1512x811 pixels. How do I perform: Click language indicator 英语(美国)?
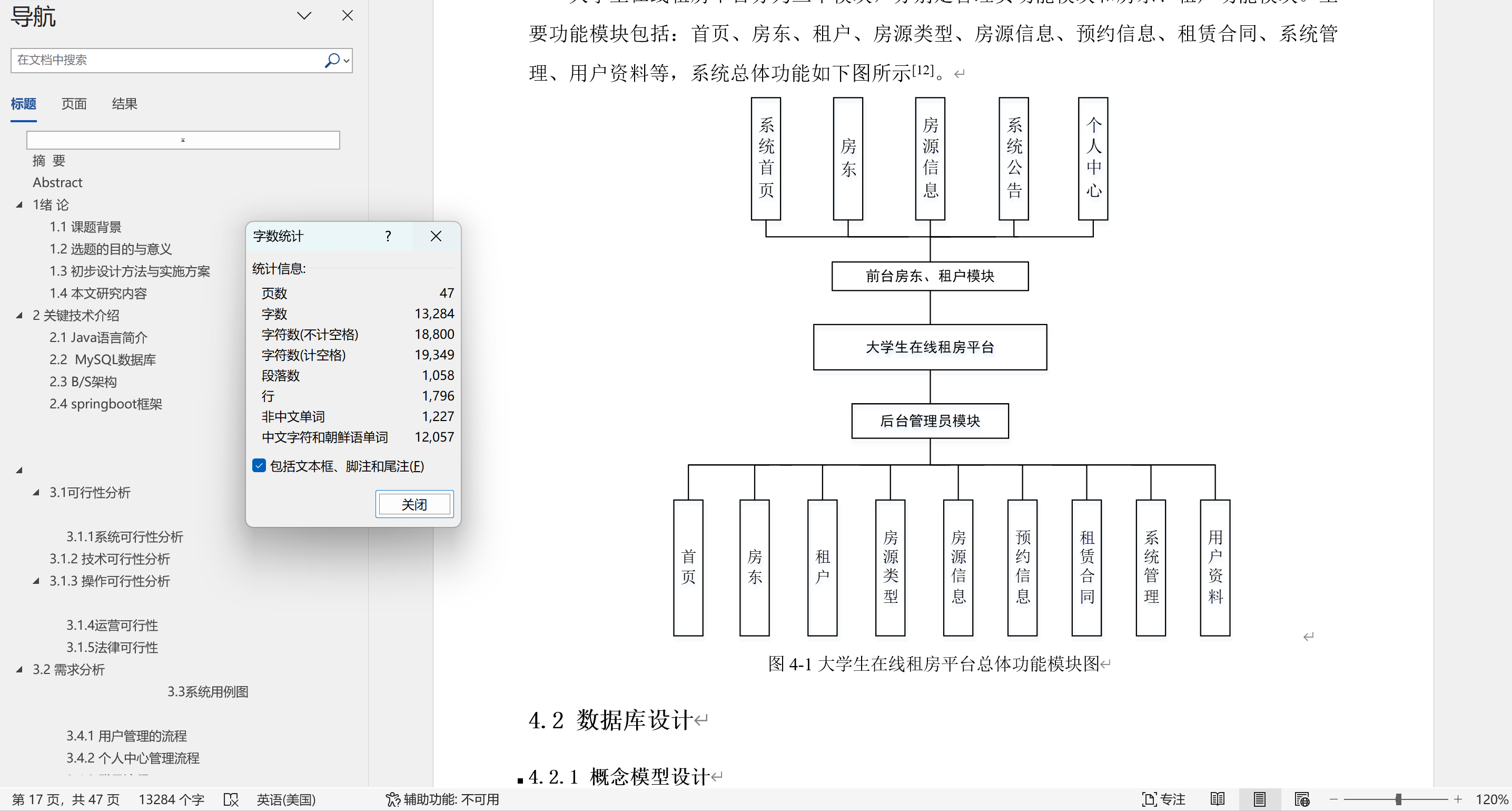click(x=286, y=800)
